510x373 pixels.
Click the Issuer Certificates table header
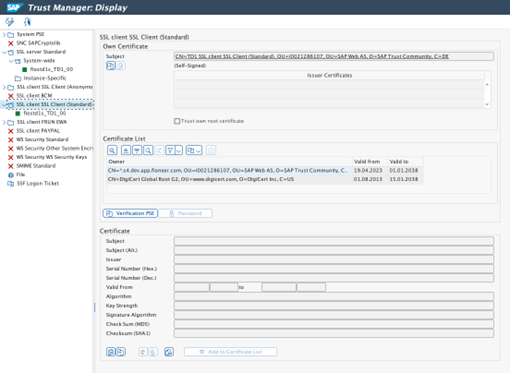(329, 75)
